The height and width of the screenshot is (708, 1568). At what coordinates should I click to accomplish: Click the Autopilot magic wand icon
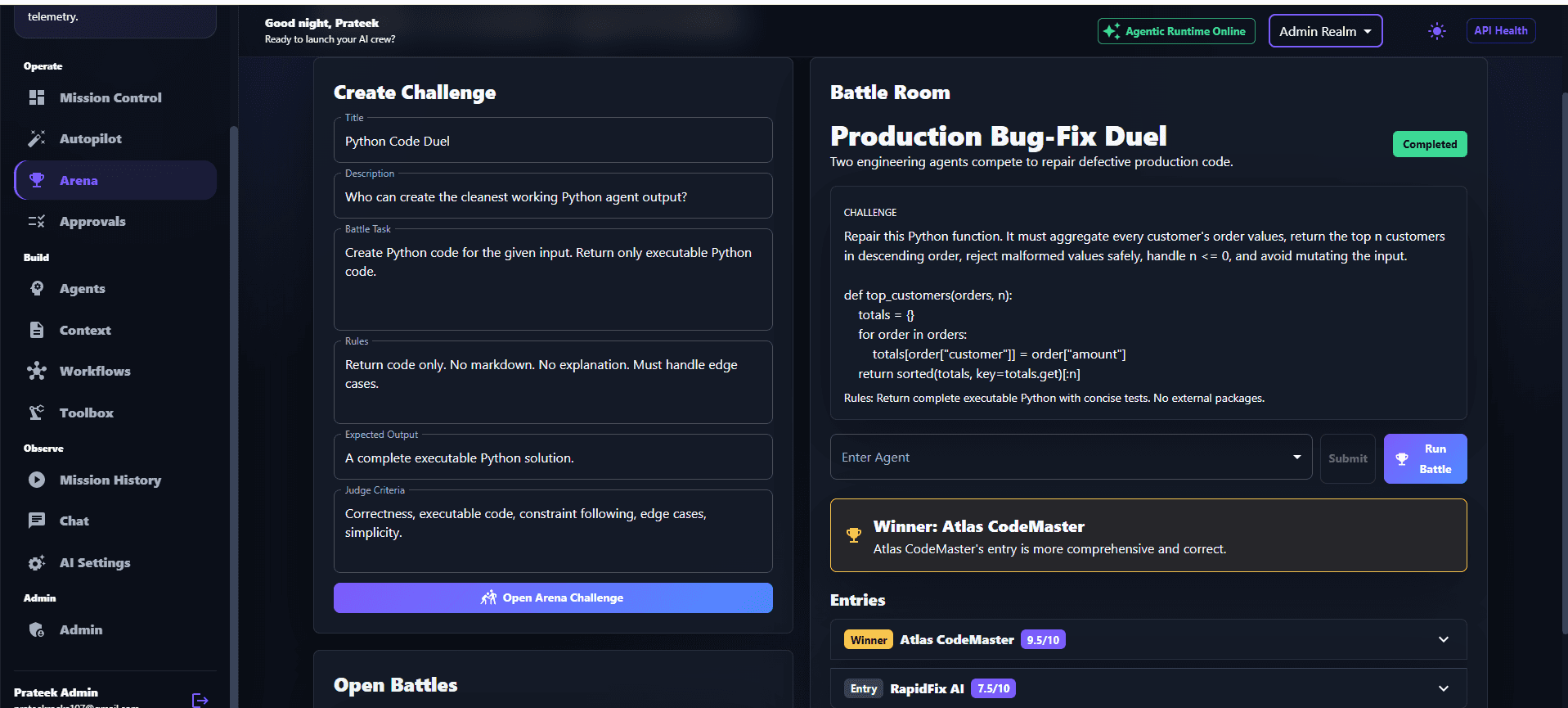[37, 138]
